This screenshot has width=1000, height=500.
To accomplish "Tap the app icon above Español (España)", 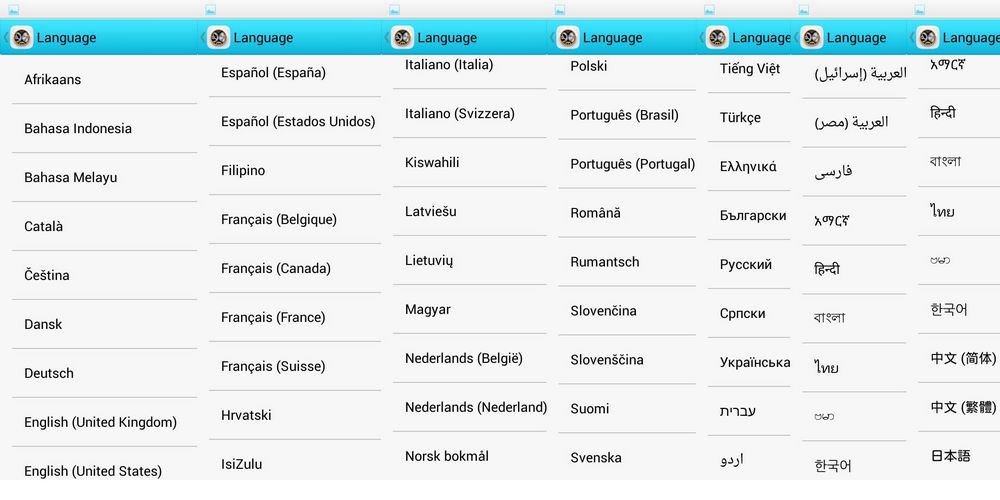I will pyautogui.click(x=219, y=38).
